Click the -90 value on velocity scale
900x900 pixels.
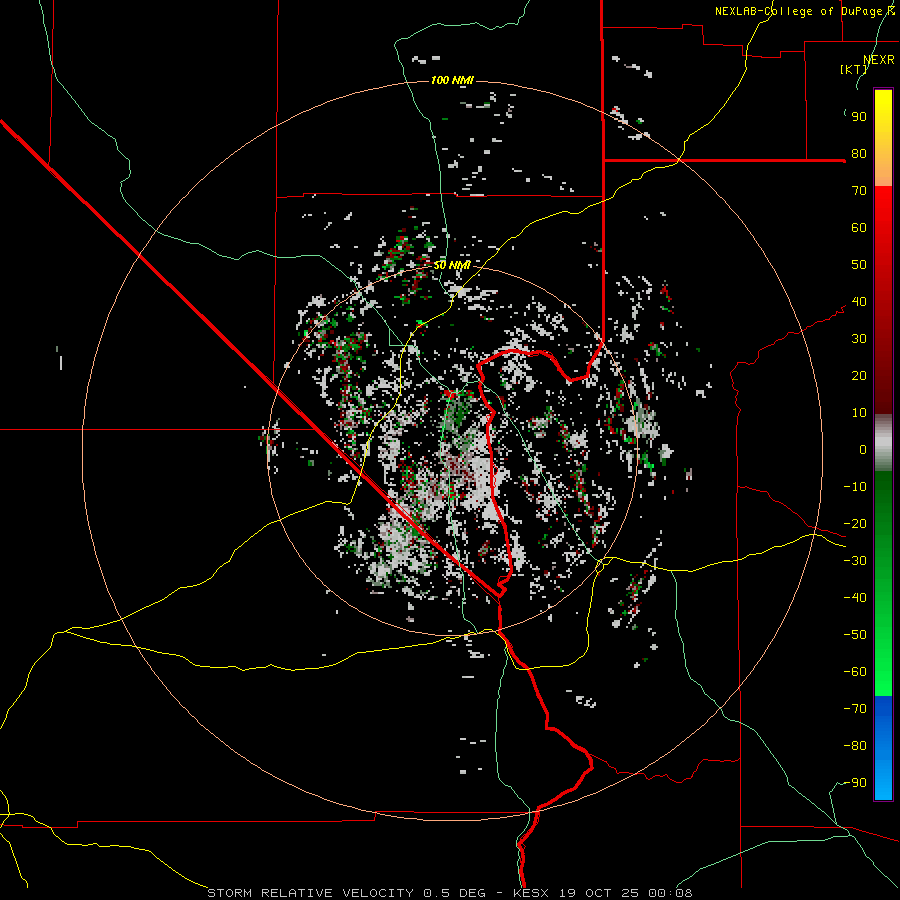[855, 783]
